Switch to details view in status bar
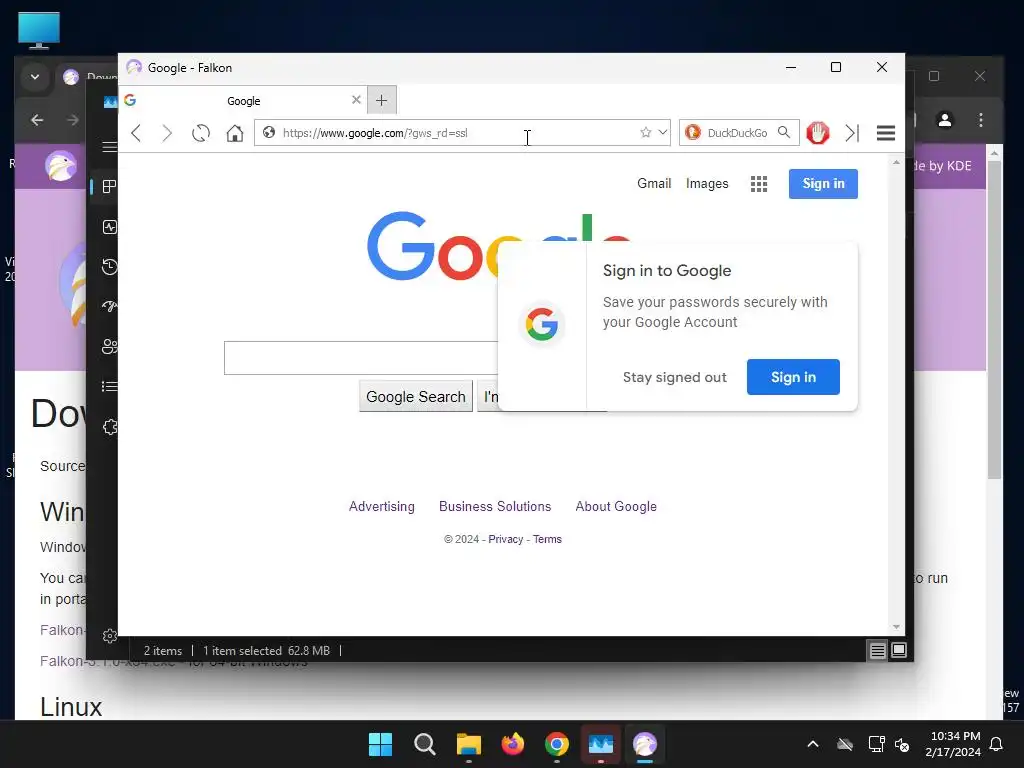This screenshot has width=1024, height=768. pyautogui.click(x=877, y=650)
